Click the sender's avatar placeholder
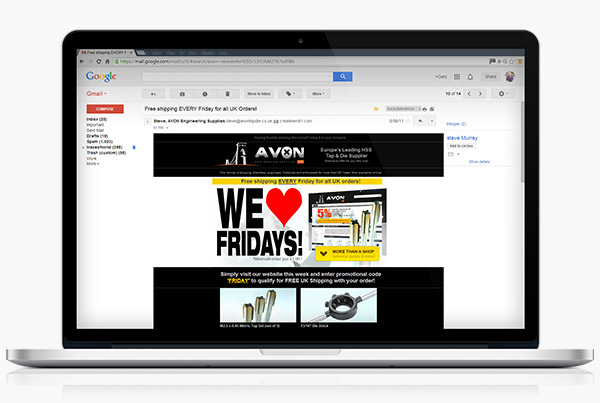The width and height of the screenshot is (600, 403). [x=148, y=121]
